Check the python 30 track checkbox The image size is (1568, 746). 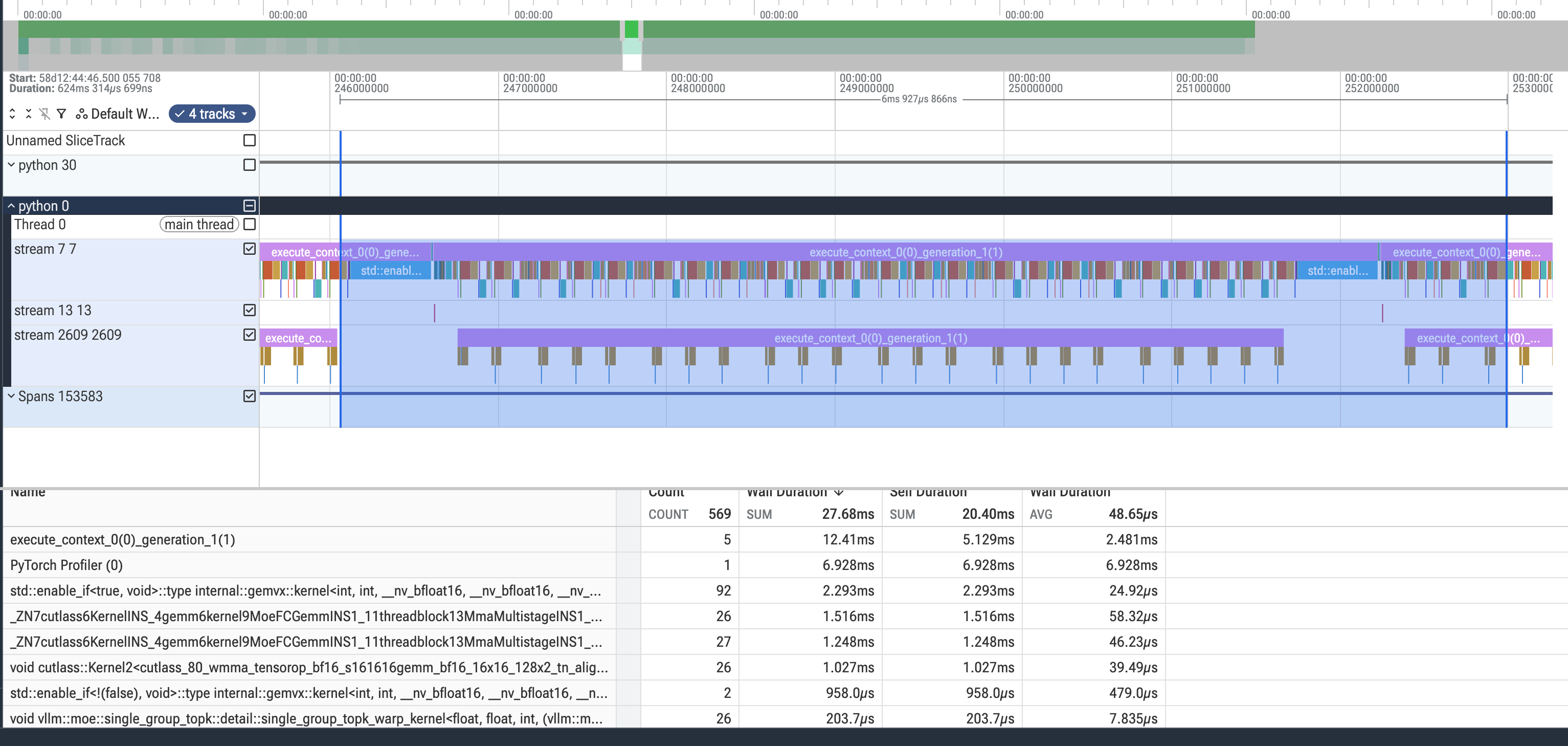[249, 165]
